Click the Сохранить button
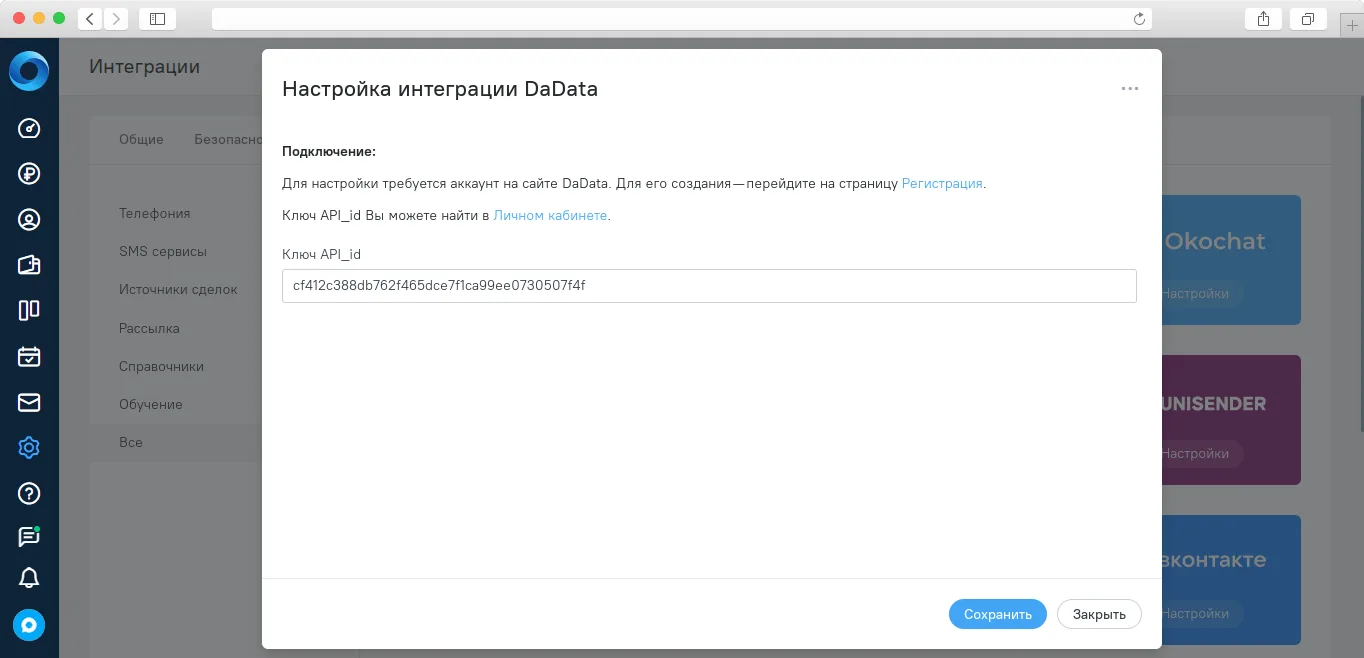 (x=998, y=614)
